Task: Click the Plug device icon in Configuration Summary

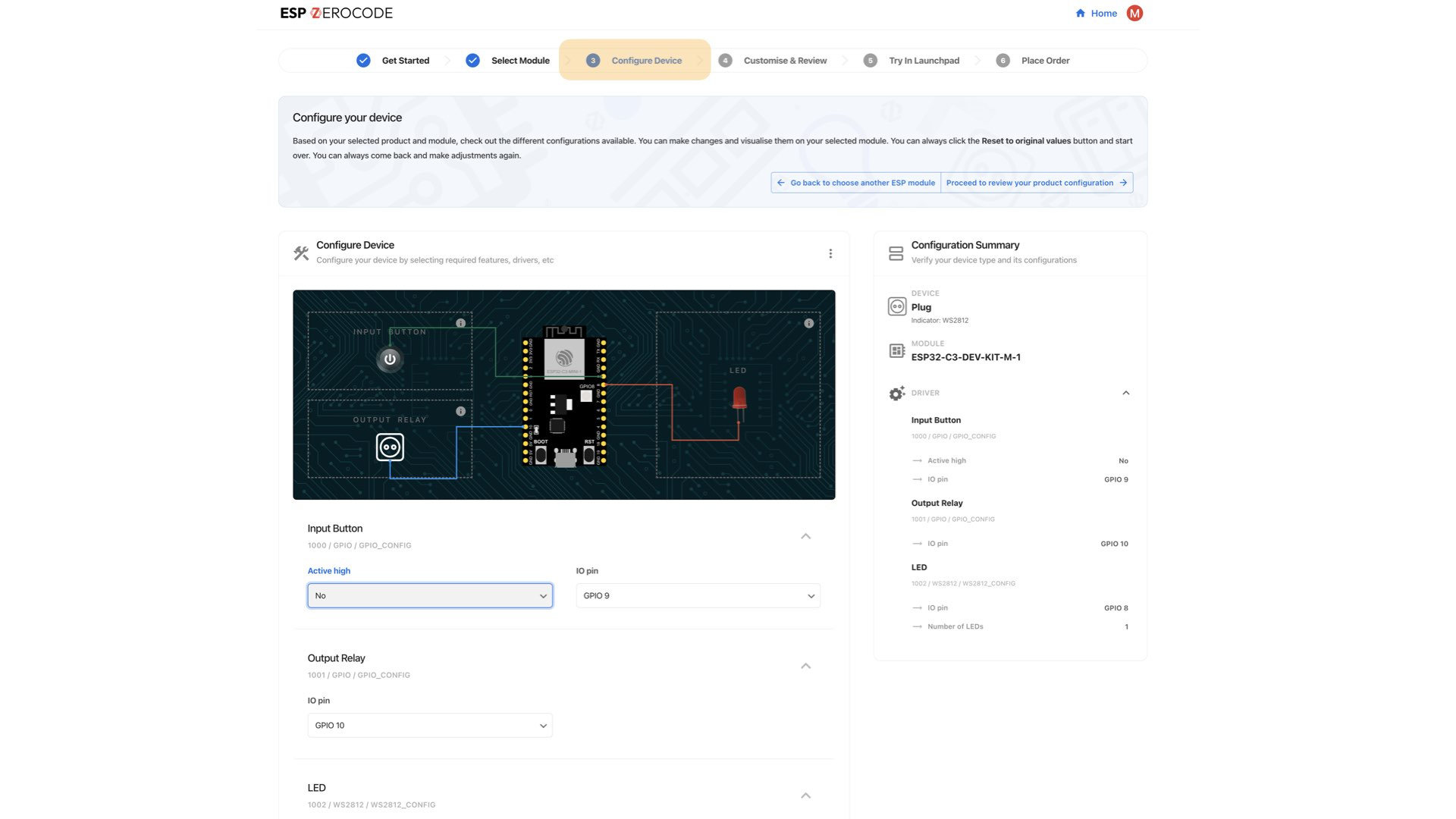Action: 896,306
